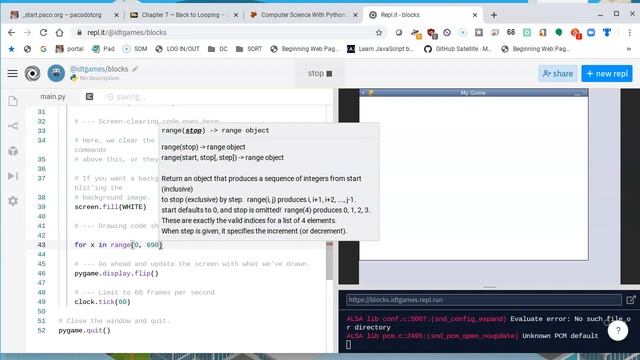Click the pygame.display.flip() line
The height and width of the screenshot is (360, 640).
click(x=116, y=273)
